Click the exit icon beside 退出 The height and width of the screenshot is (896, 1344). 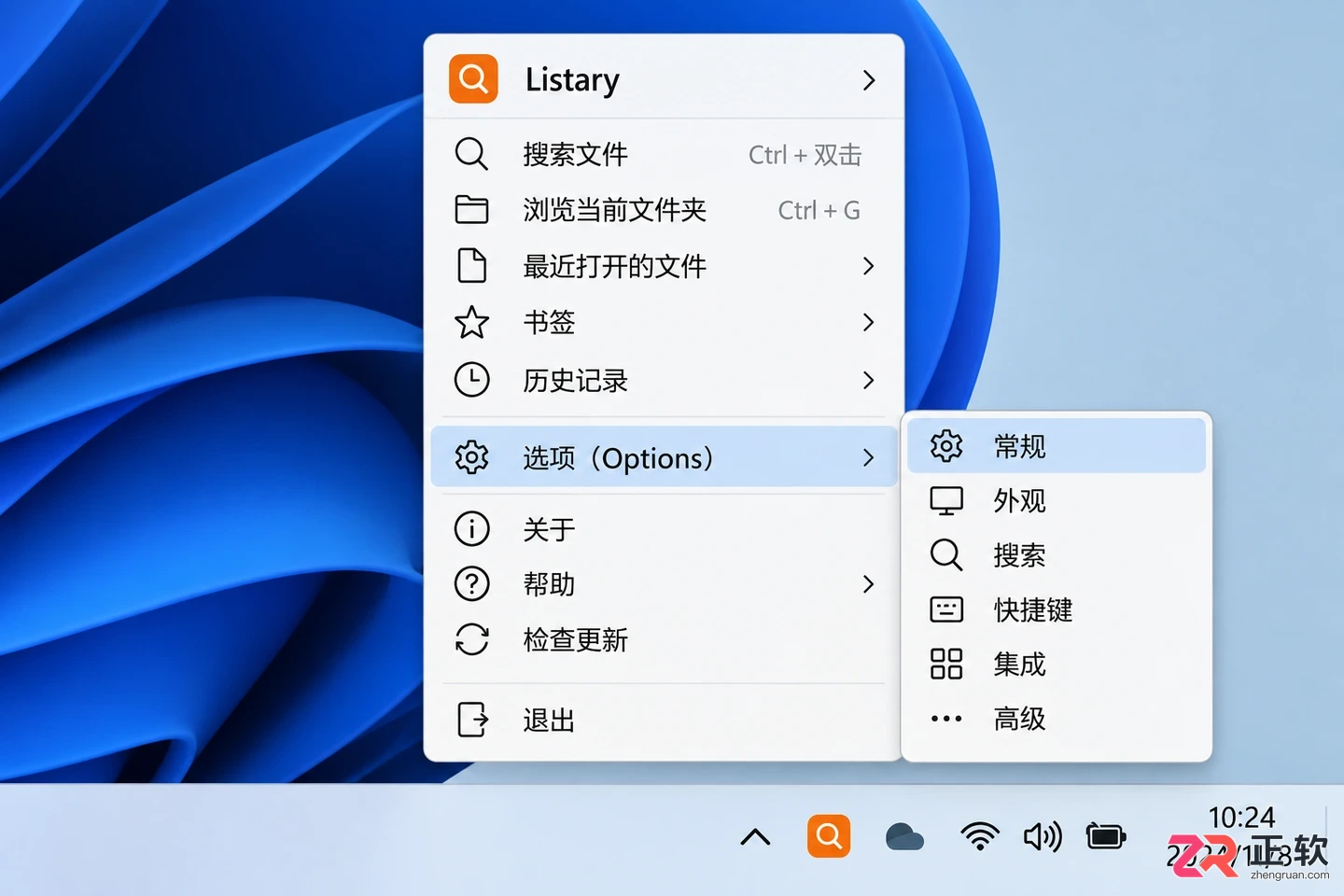[472, 720]
